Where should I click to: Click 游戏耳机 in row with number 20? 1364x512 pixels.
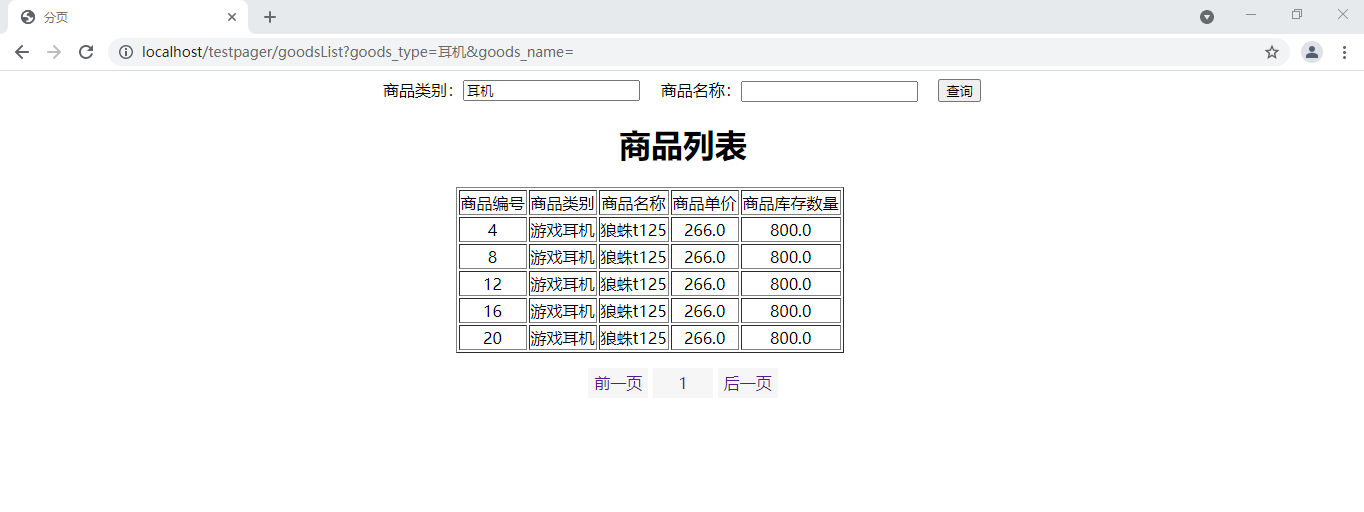tap(563, 338)
